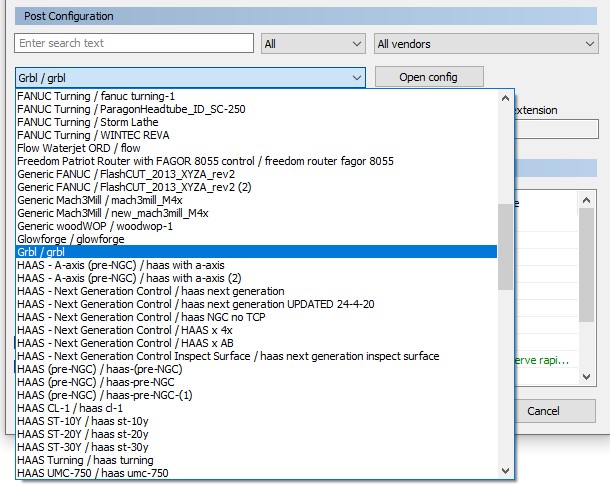Select Generic FANUC / FlashCUT_2013_XYZA_rev2 (2)
Viewport: 610px width, 485px height.
[256, 187]
